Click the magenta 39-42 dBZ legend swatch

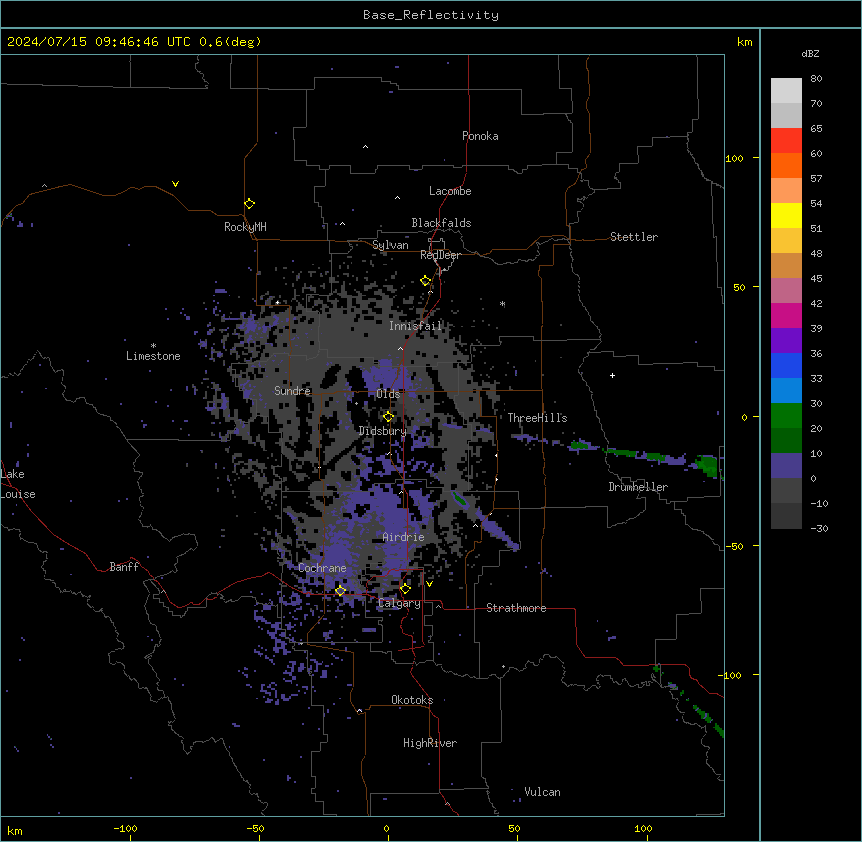click(786, 315)
